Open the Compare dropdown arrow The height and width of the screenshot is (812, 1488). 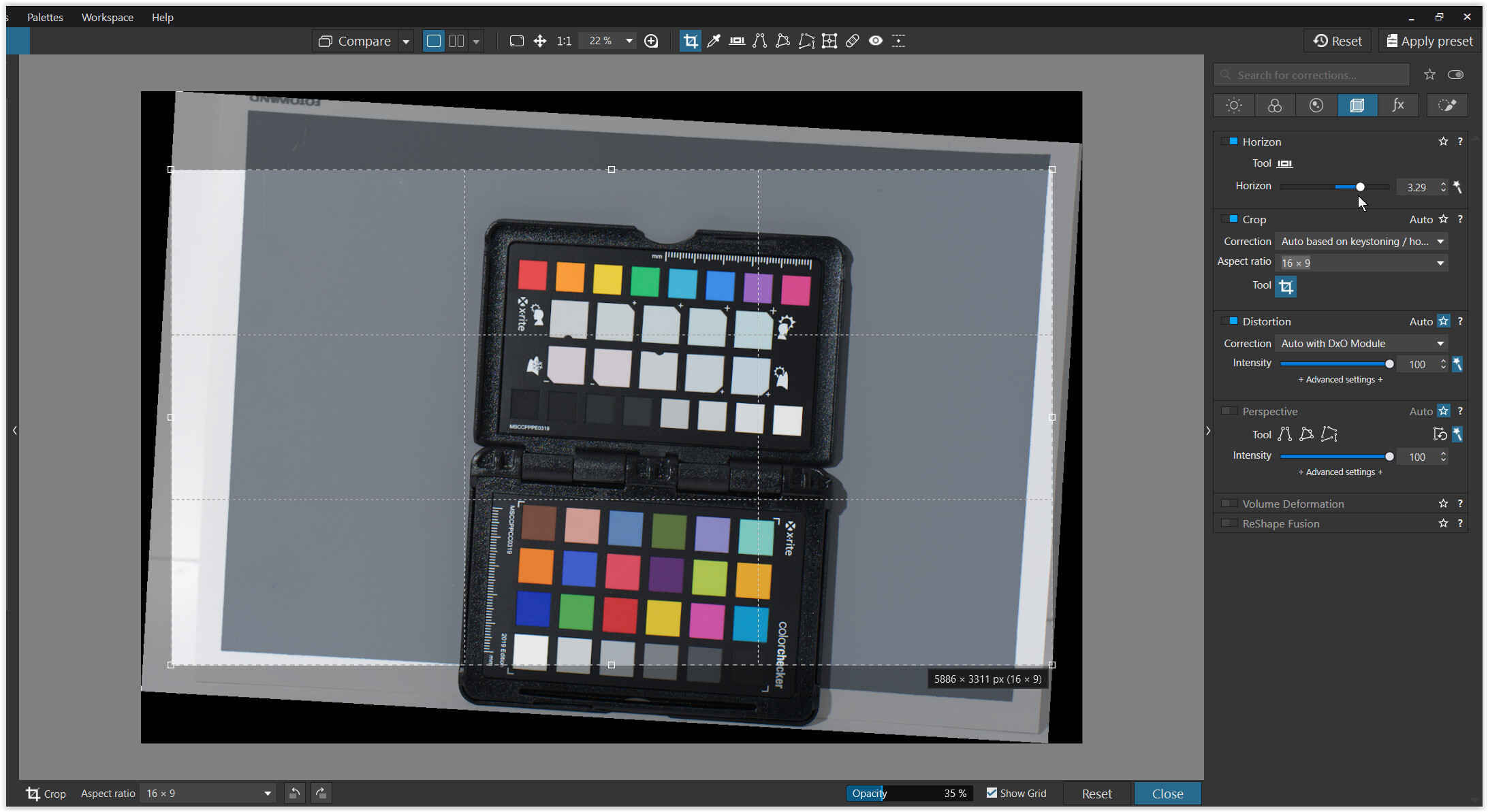coord(406,42)
